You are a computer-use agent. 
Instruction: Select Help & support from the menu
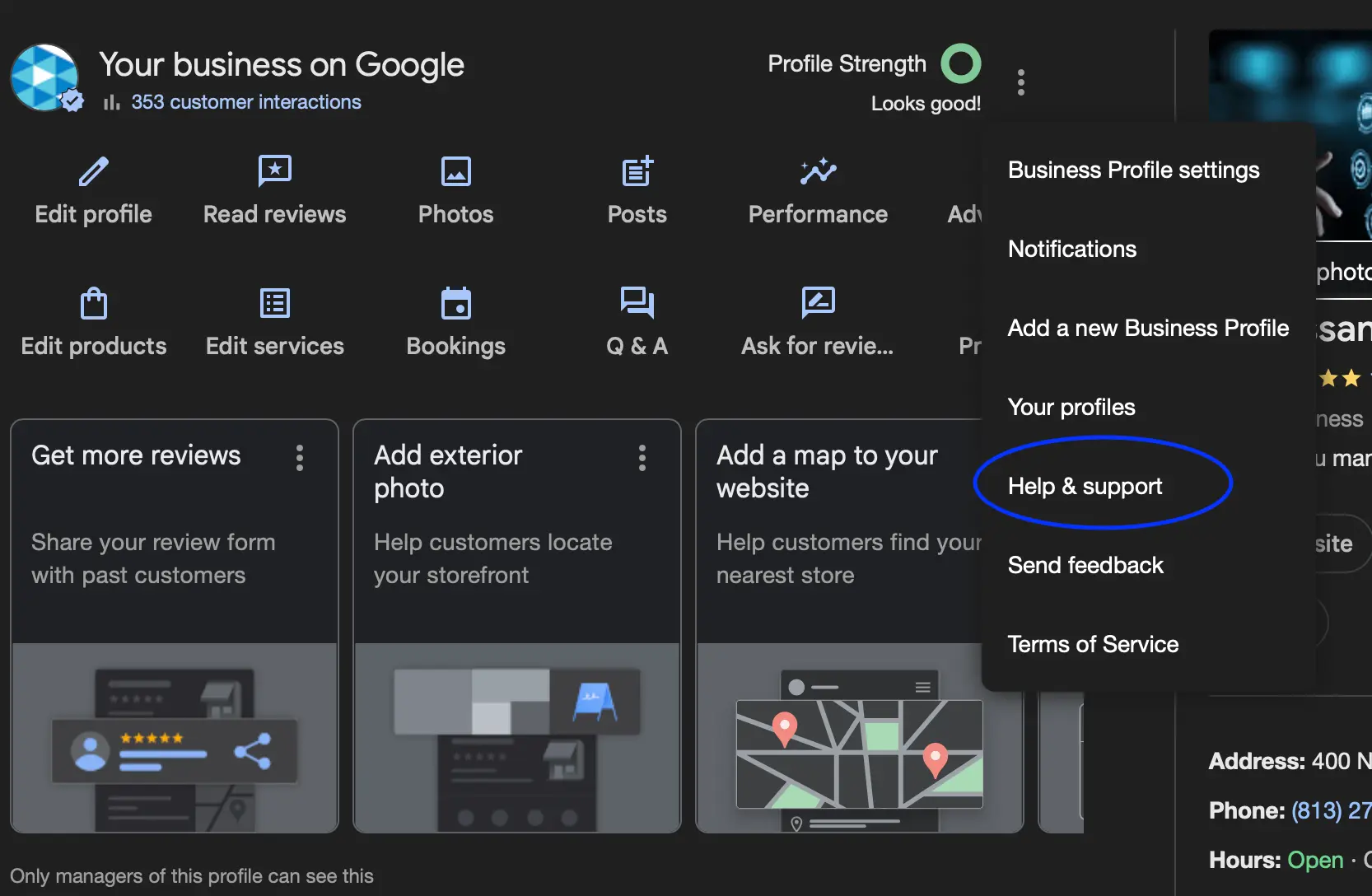(x=1084, y=485)
